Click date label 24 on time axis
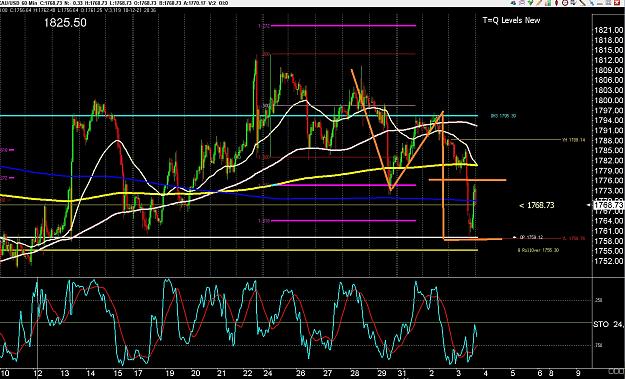Screen dimensions: 625x379 click(x=268, y=373)
